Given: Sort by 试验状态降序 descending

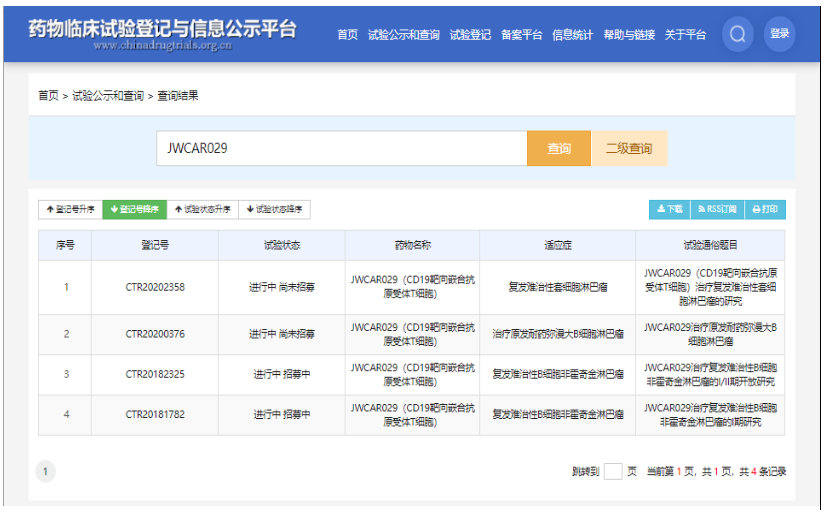Looking at the screenshot, I should [274, 209].
